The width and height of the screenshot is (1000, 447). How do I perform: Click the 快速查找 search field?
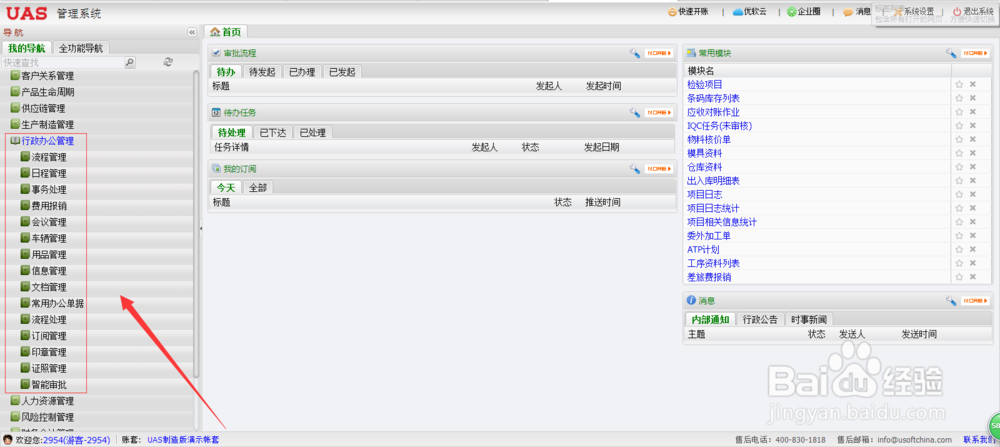pyautogui.click(x=62, y=62)
